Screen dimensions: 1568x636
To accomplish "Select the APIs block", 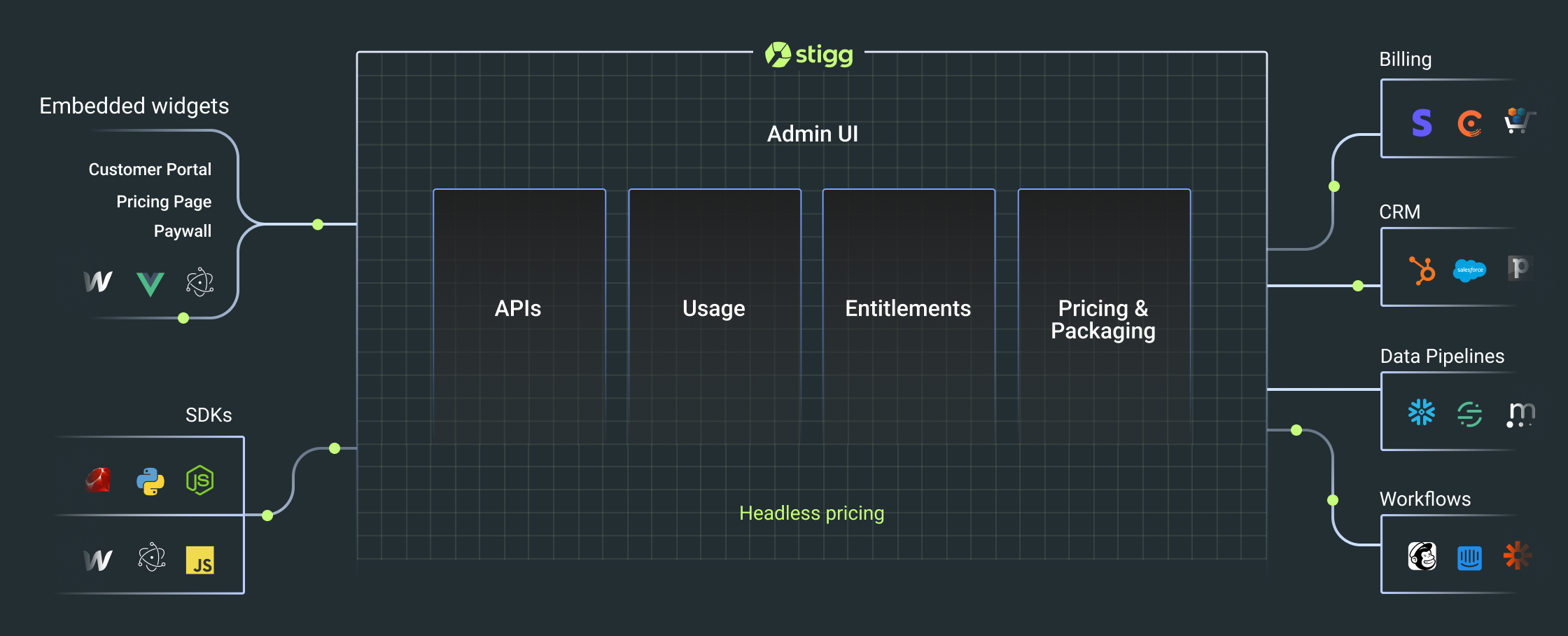I will (x=519, y=308).
